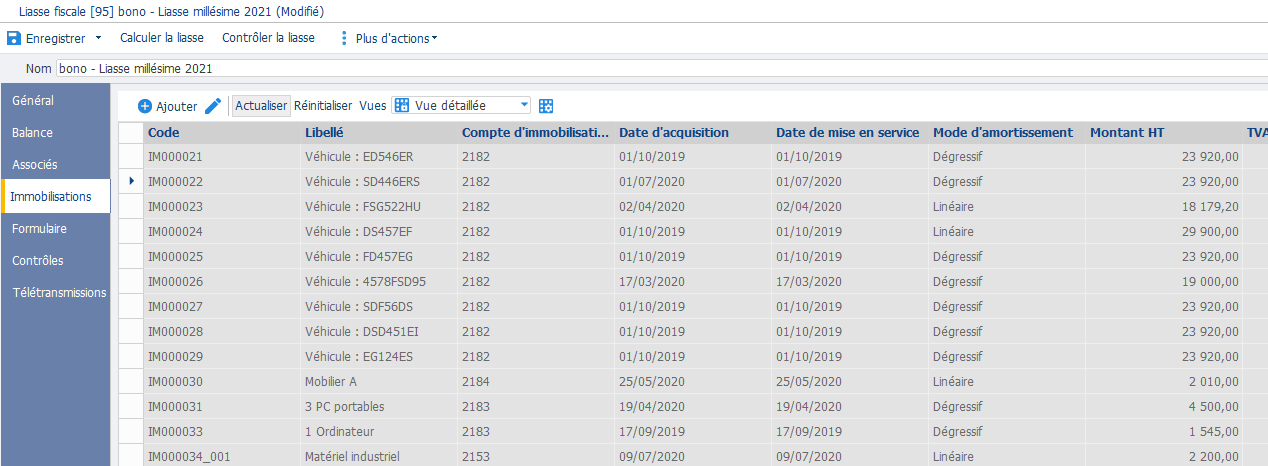1268x466 pixels.
Task: Click Calculer la liasse
Action: (162, 38)
